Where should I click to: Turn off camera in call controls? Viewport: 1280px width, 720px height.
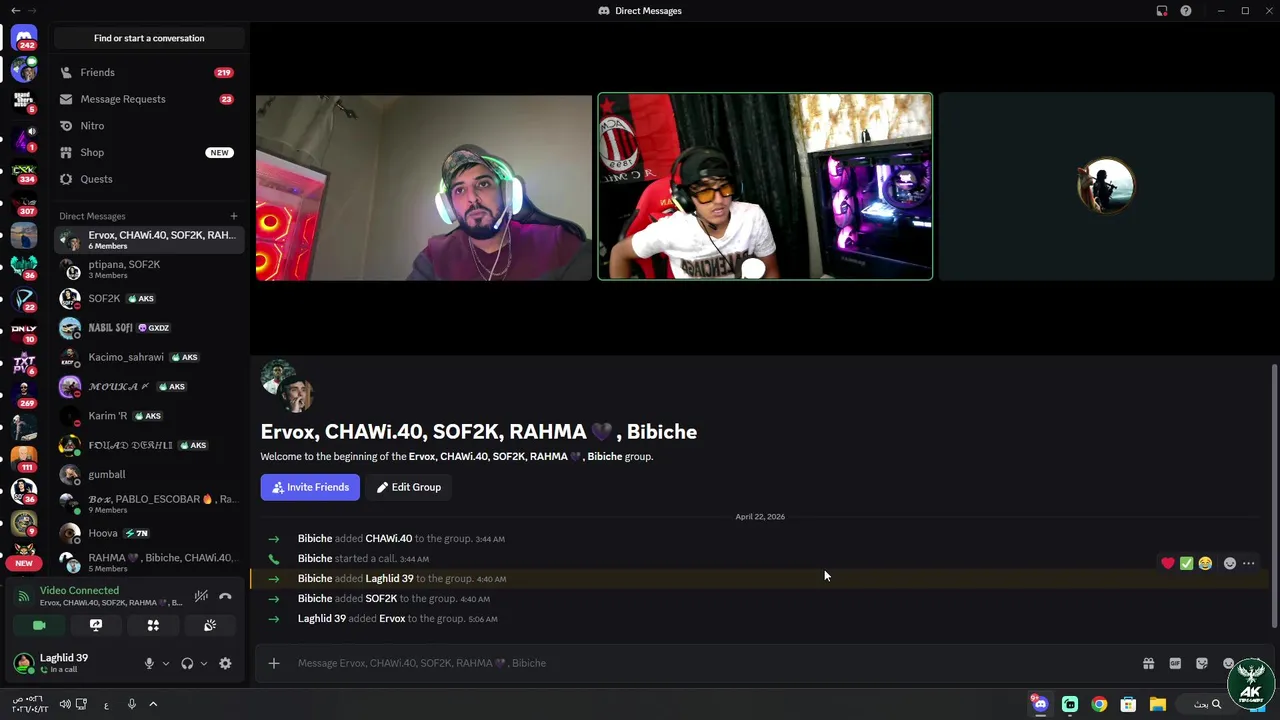[39, 625]
